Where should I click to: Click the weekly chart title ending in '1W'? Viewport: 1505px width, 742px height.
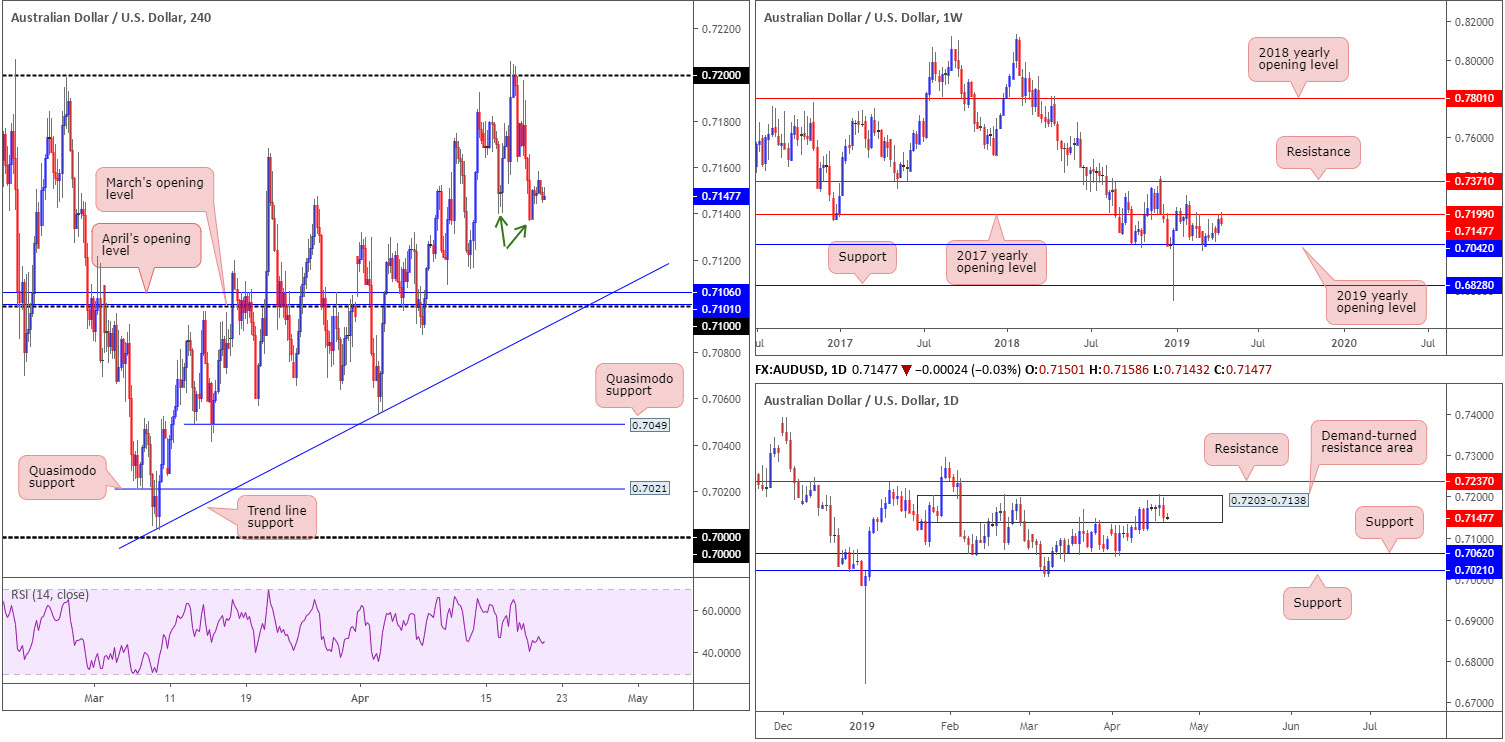tap(863, 17)
